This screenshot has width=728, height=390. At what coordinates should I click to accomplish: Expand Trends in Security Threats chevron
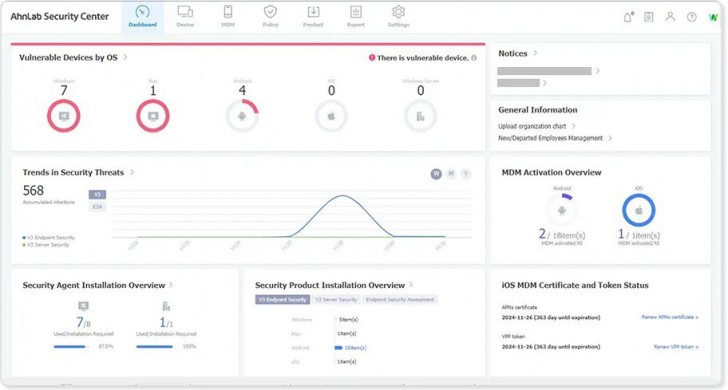[x=132, y=172]
